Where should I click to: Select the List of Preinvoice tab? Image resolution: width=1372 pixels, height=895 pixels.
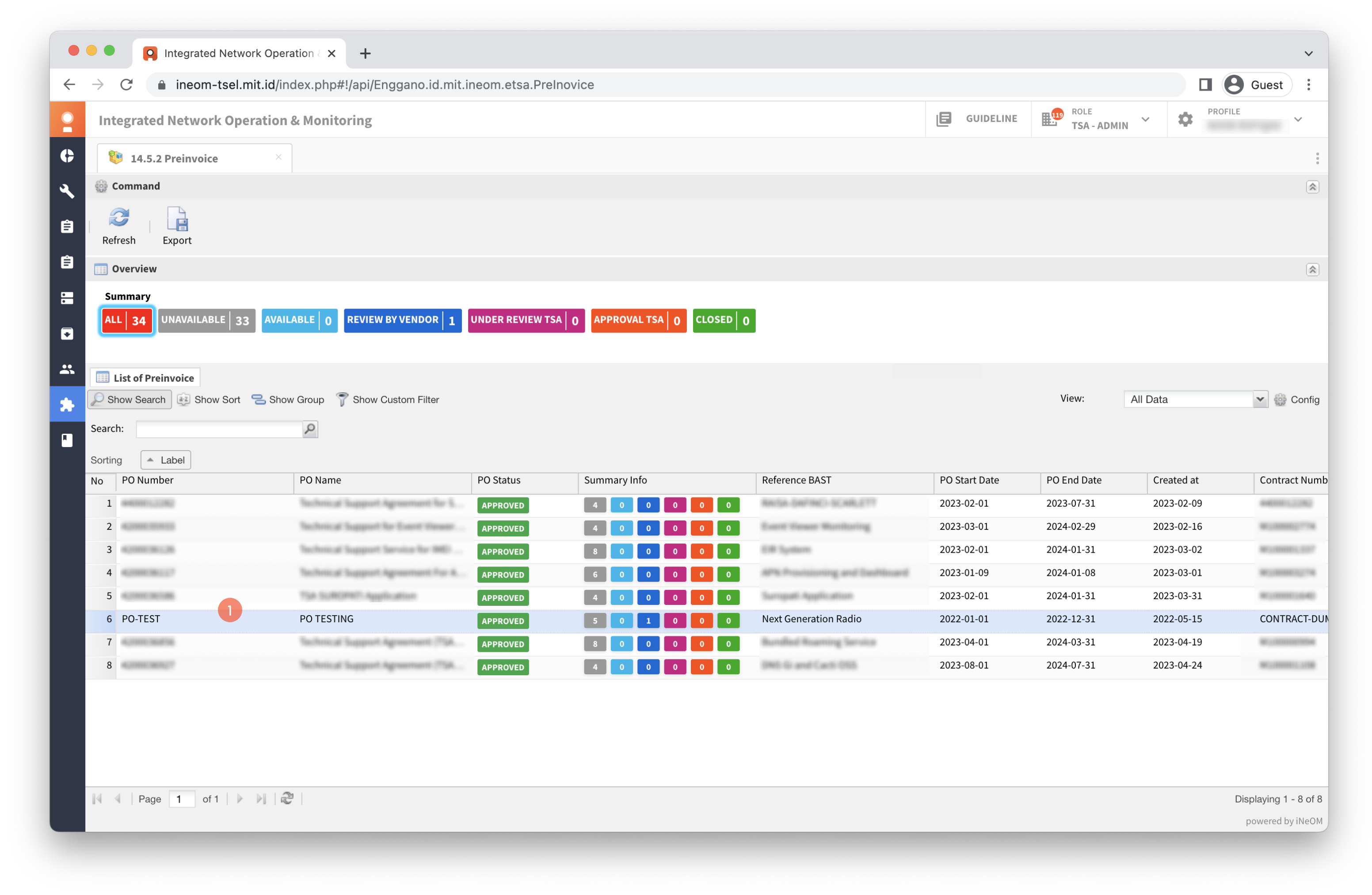pos(145,378)
